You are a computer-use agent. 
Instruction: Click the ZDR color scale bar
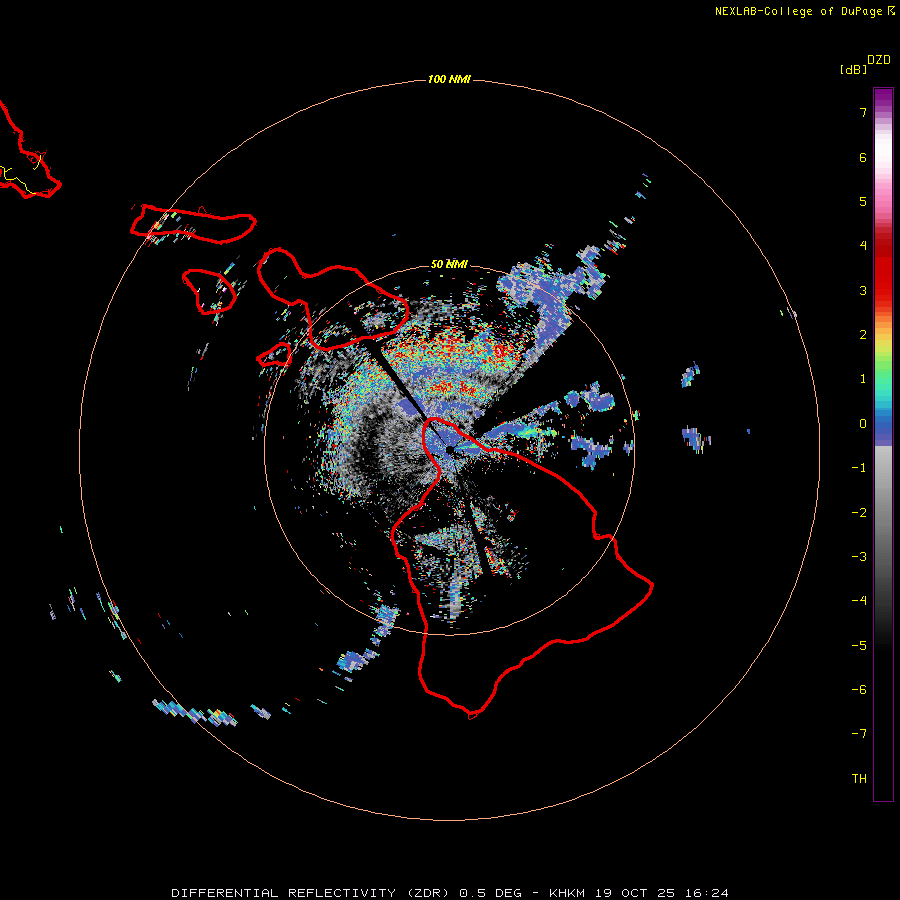[883, 444]
